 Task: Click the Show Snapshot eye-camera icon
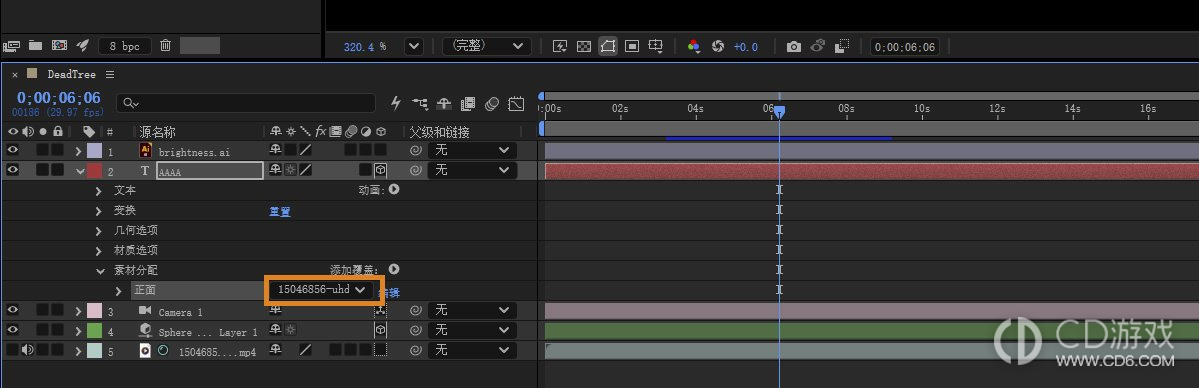817,46
